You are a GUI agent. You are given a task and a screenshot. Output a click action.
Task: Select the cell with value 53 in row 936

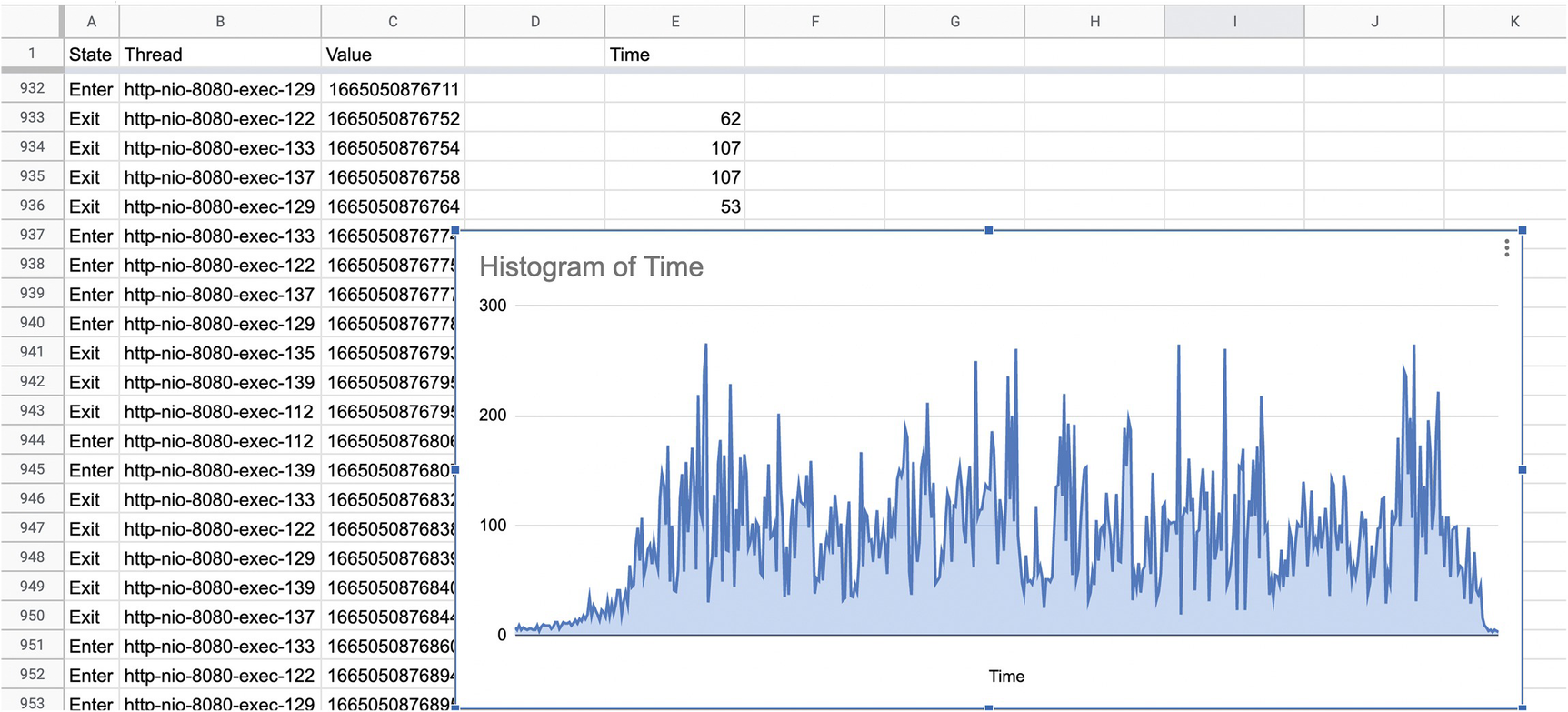(674, 206)
